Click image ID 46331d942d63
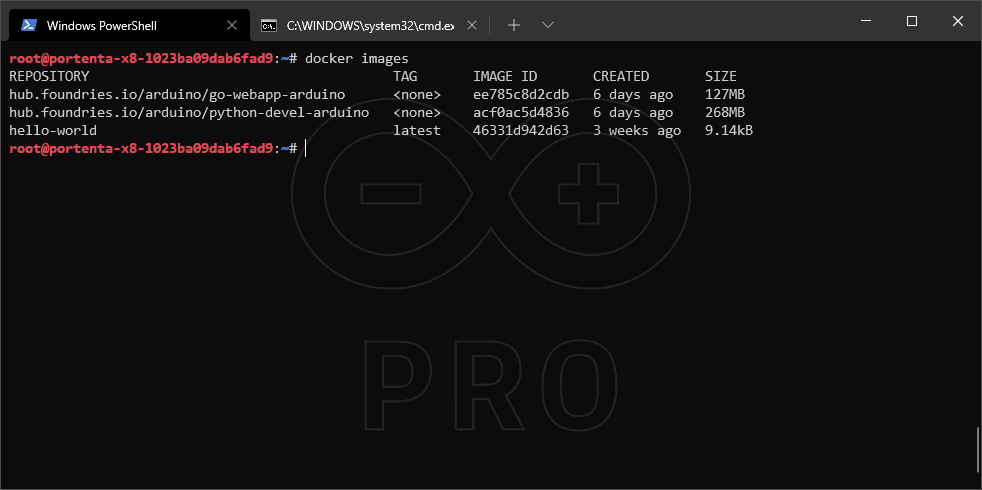Image resolution: width=982 pixels, height=490 pixels. tap(521, 130)
